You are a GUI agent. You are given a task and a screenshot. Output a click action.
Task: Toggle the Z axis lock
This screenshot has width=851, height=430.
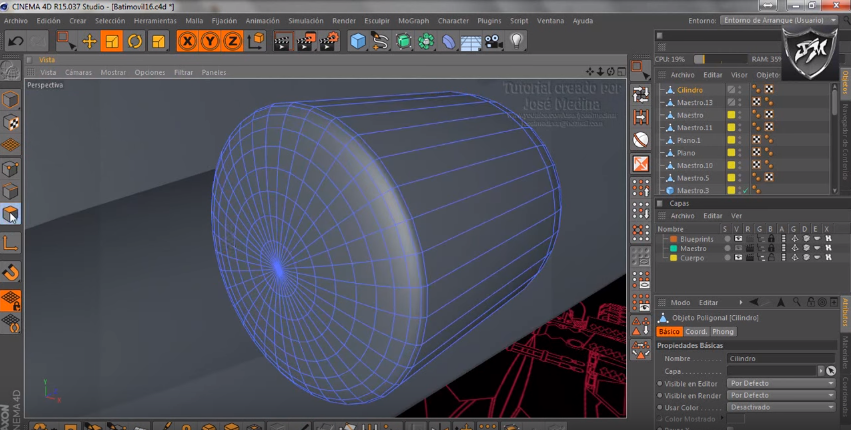232,41
